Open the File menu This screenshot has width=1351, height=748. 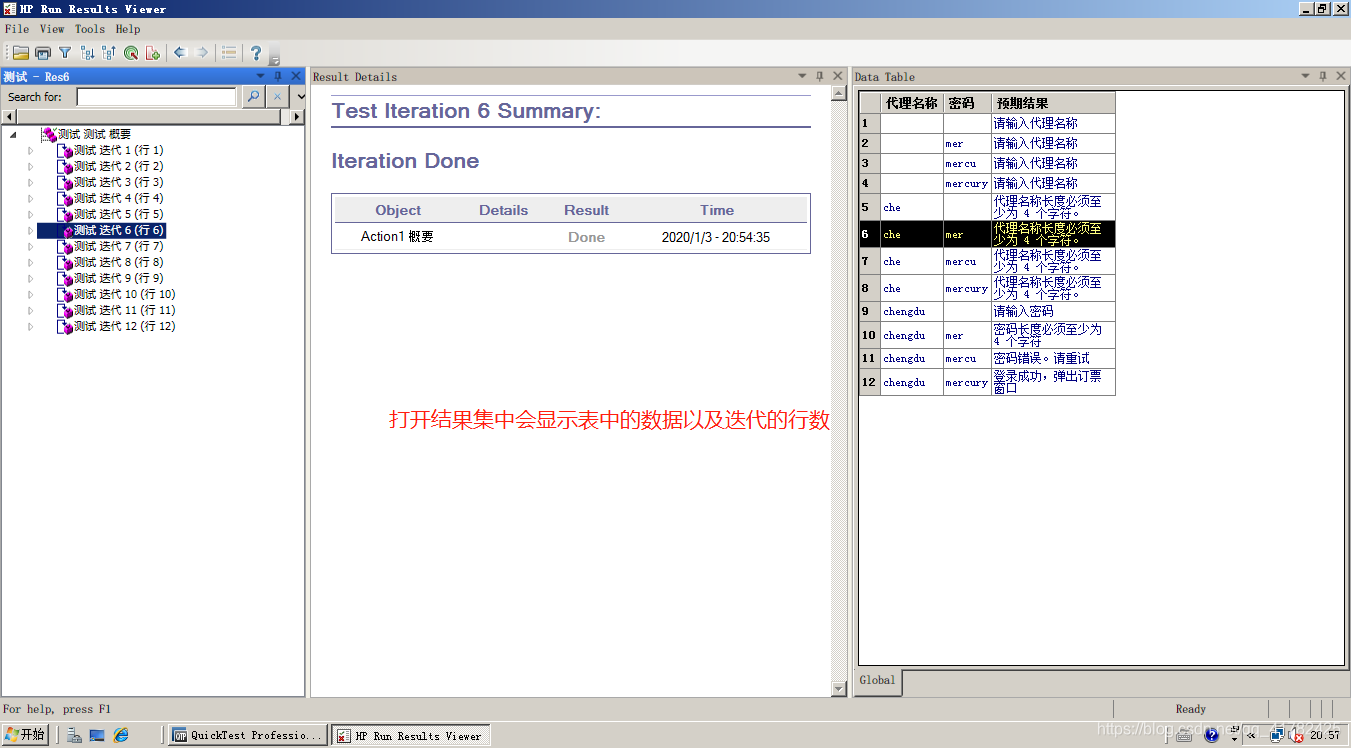coord(17,29)
